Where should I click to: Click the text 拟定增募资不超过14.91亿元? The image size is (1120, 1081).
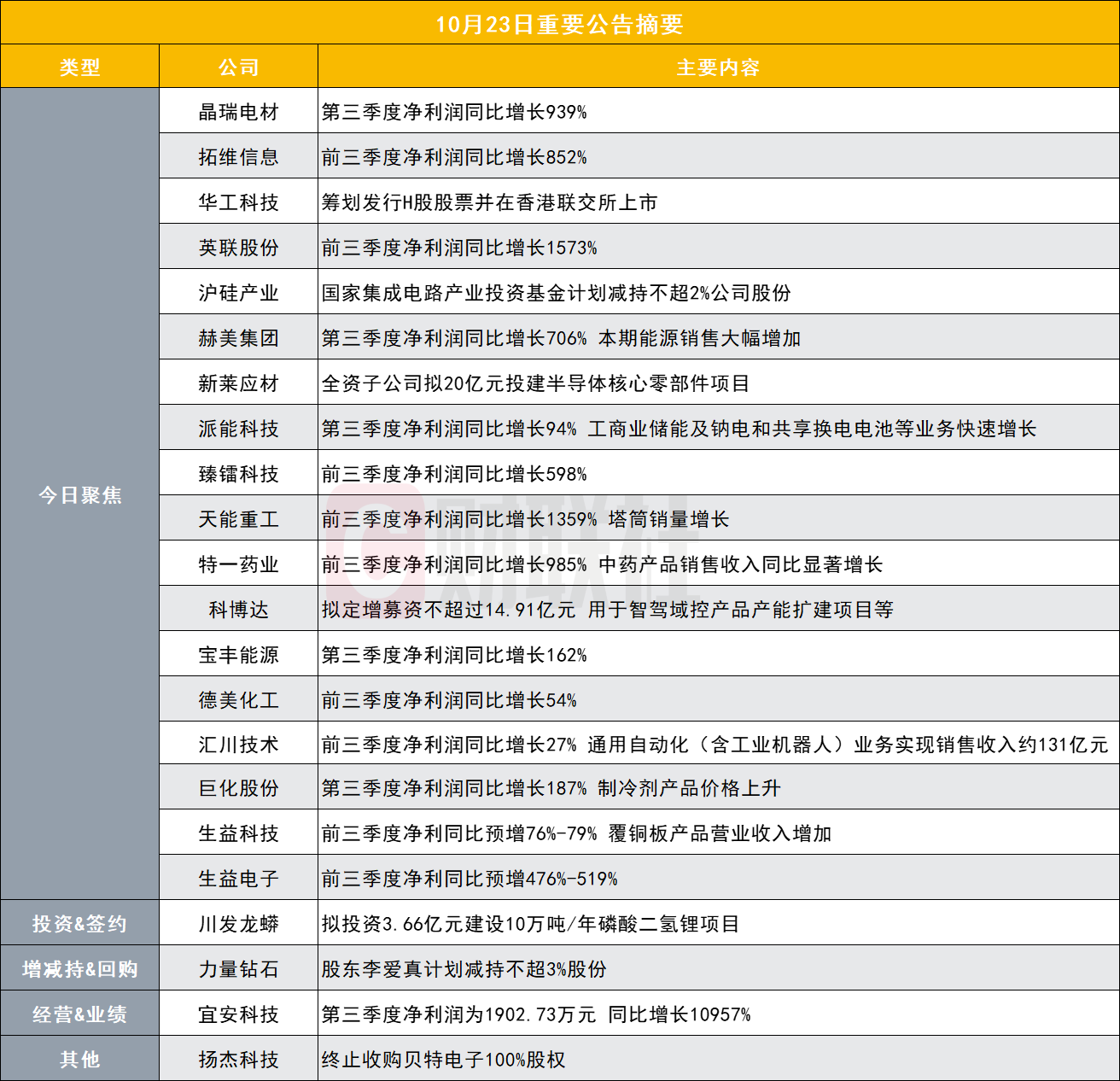click(449, 610)
